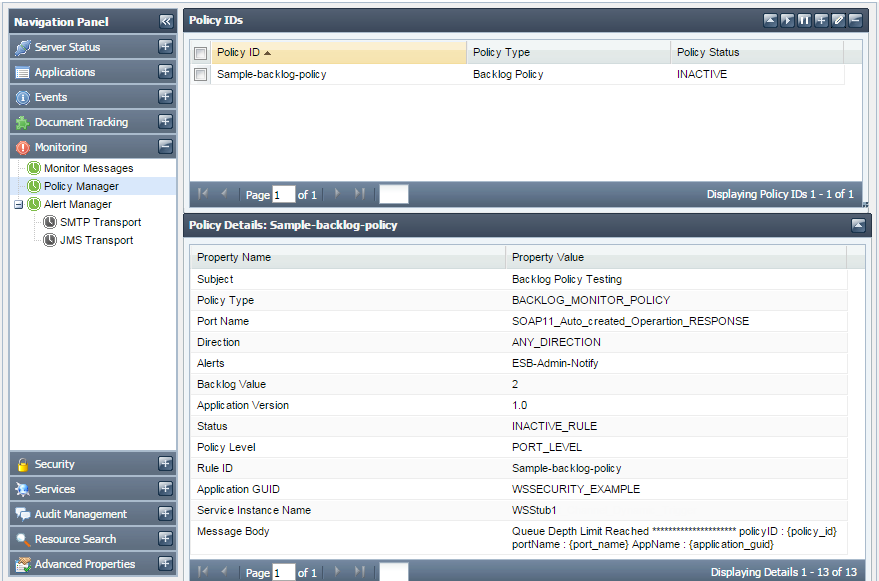Click the pause icon in Policy IDs toolbar
879x581 pixels.
pos(804,20)
